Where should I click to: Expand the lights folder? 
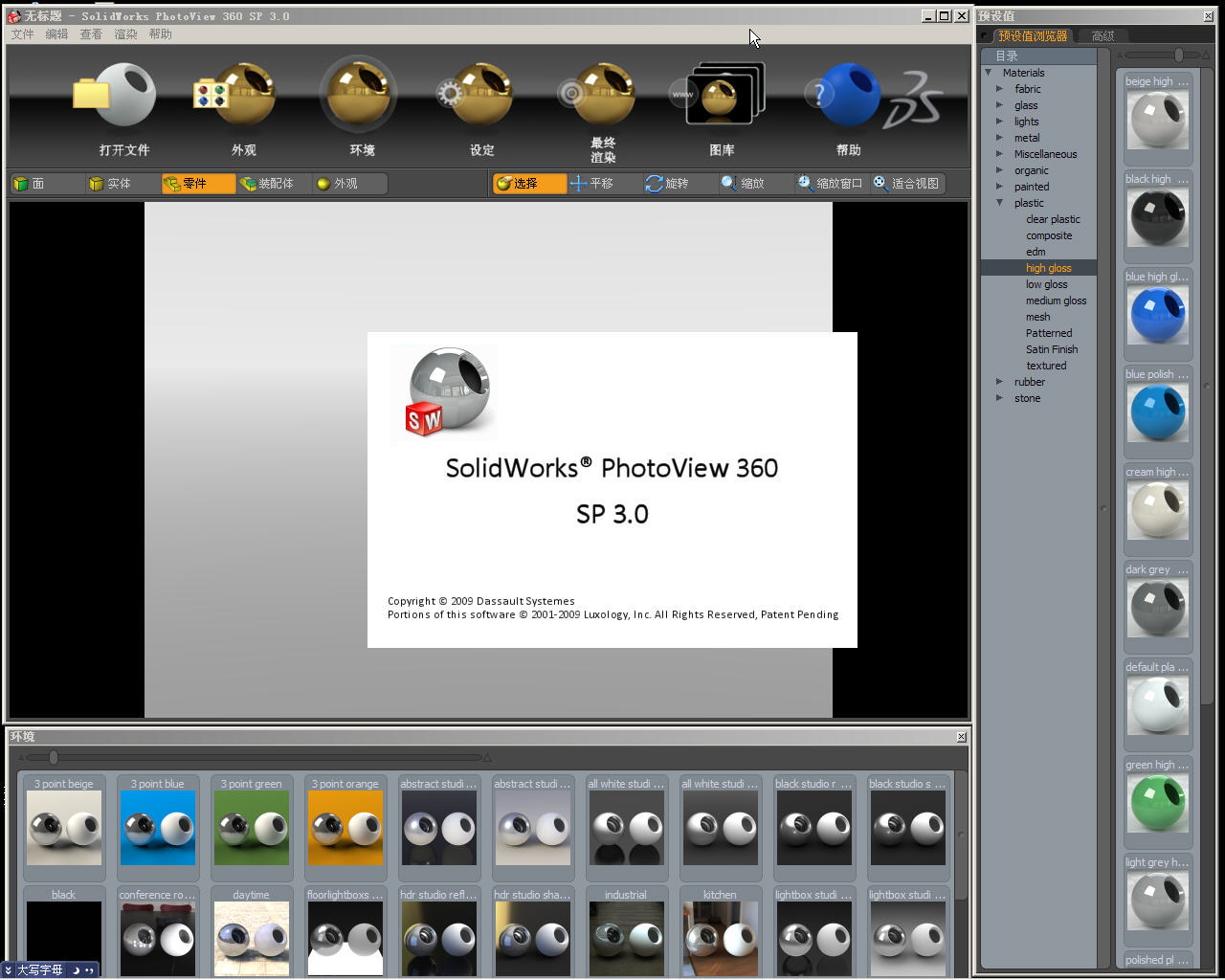(x=1000, y=122)
